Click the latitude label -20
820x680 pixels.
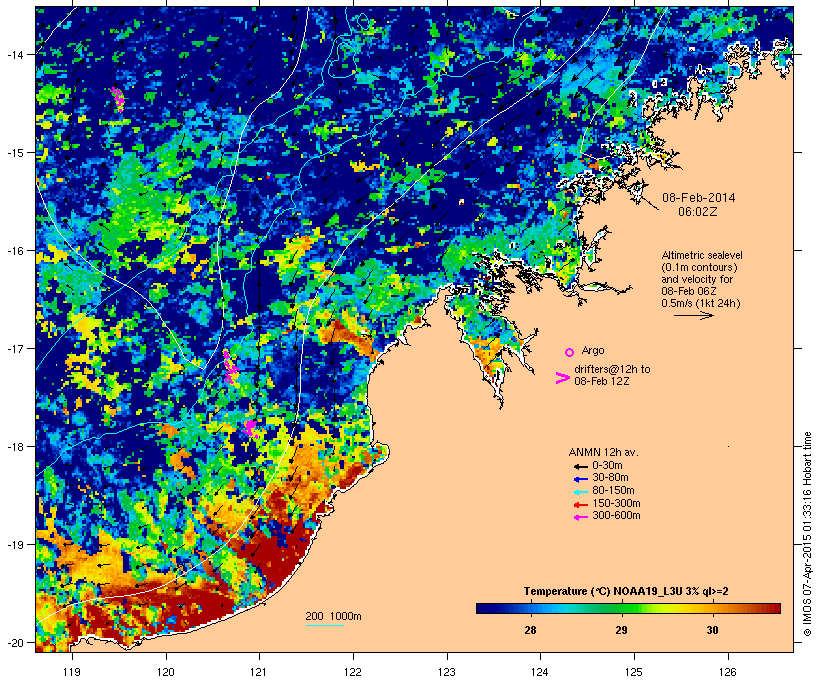(x=16, y=642)
